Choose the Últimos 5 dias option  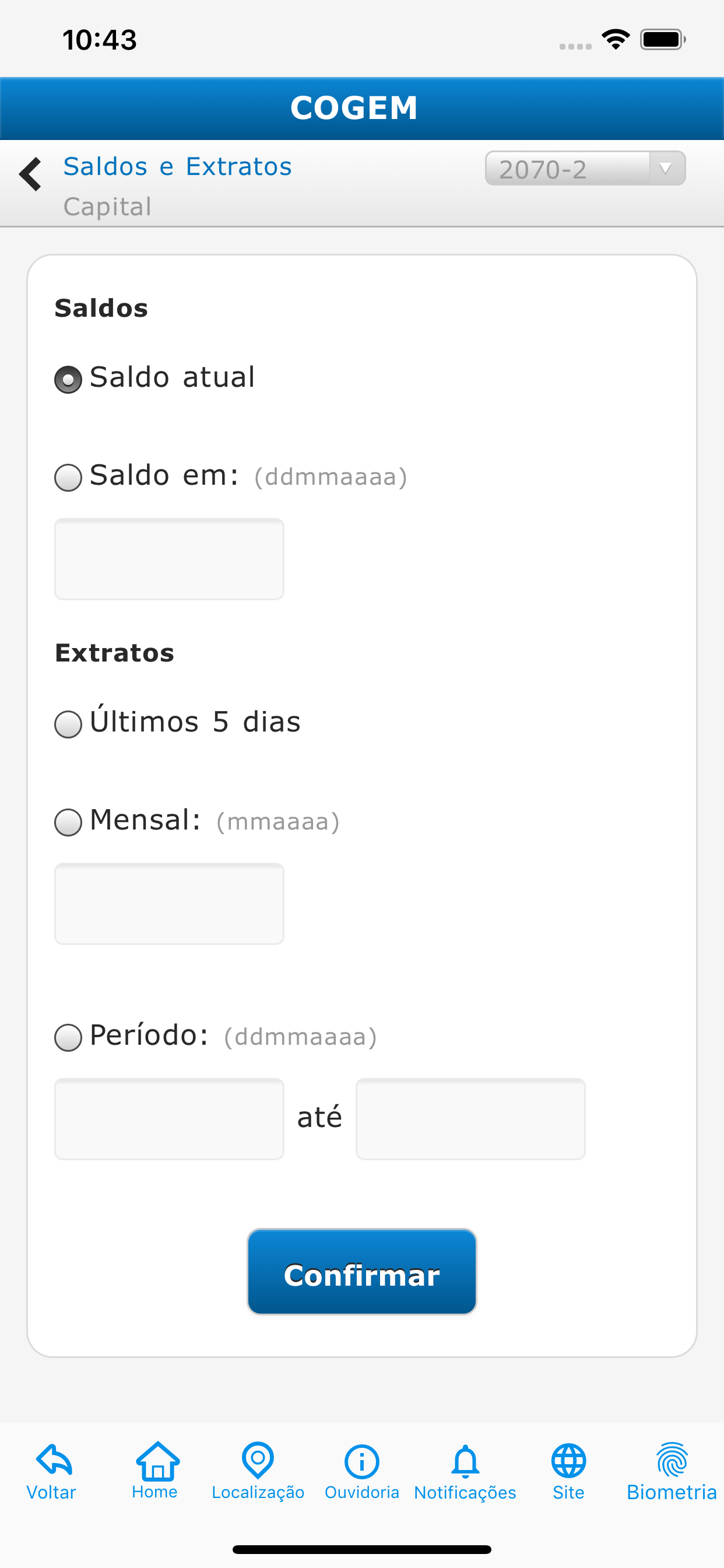68,724
